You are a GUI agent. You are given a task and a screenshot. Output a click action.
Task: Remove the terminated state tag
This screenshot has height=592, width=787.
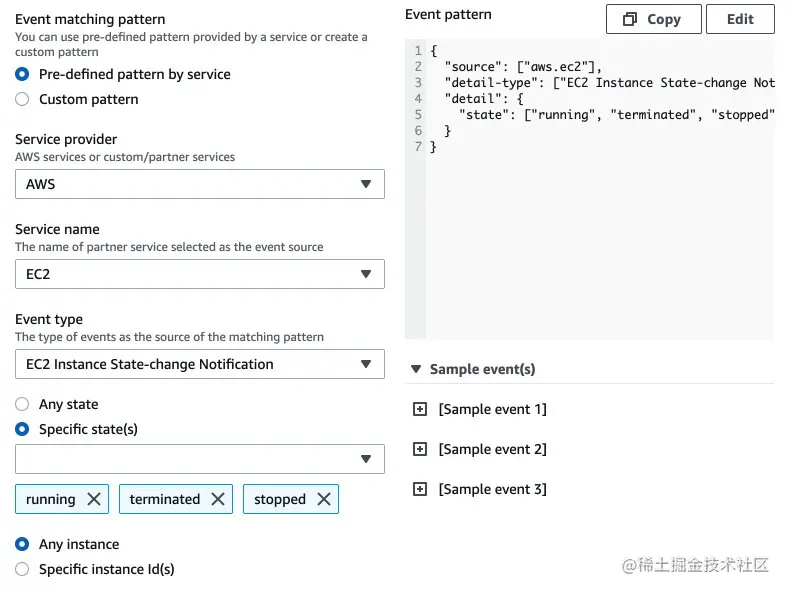click(x=218, y=499)
